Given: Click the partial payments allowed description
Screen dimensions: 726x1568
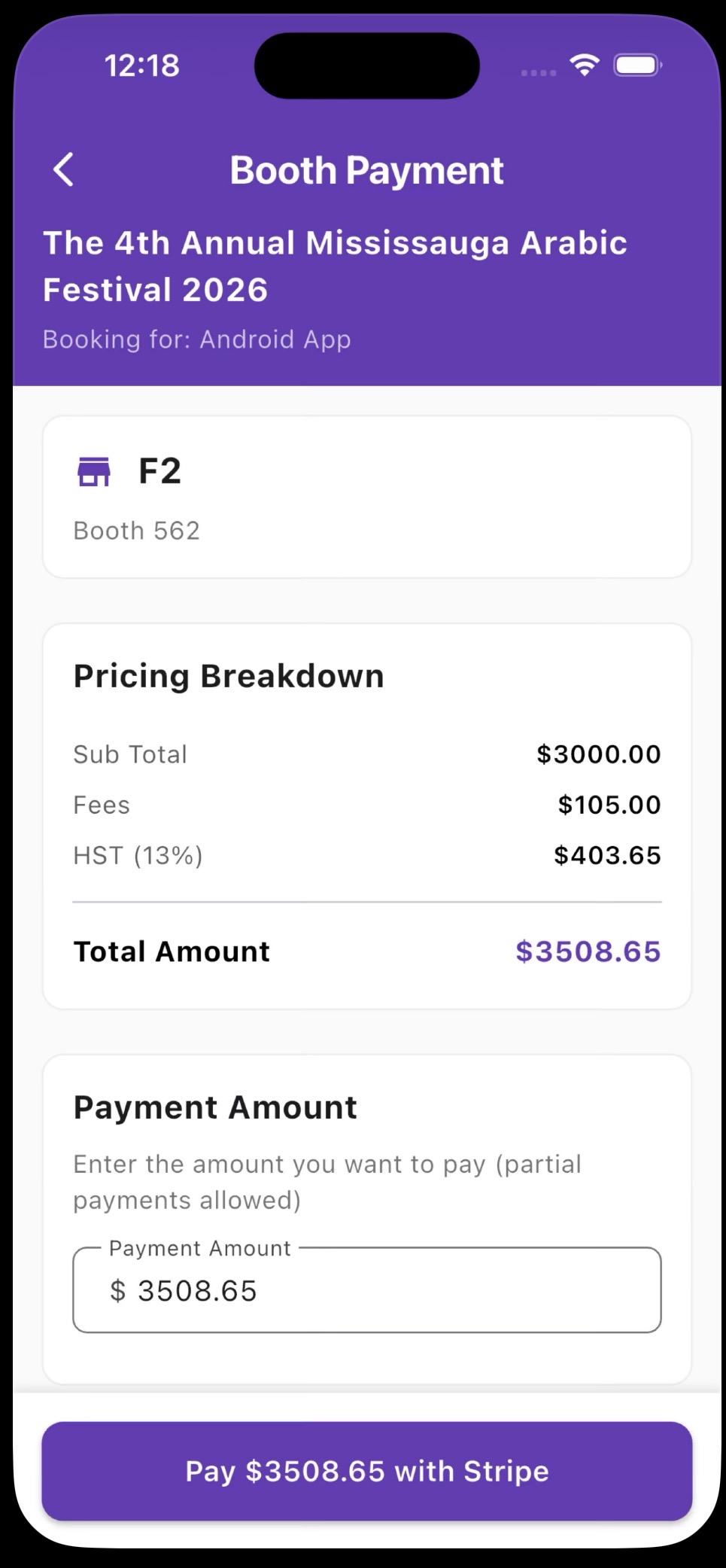Looking at the screenshot, I should point(327,1182).
